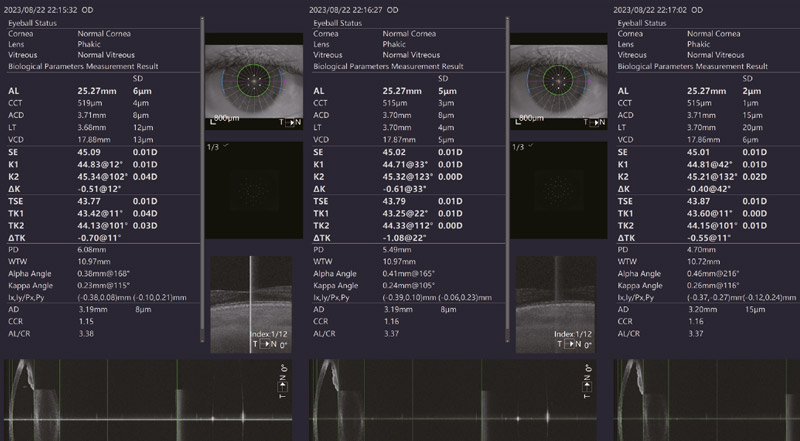The image size is (800, 441).
Task: Click Alpha Angle value 0.46mm@216°
Action: tap(713, 274)
